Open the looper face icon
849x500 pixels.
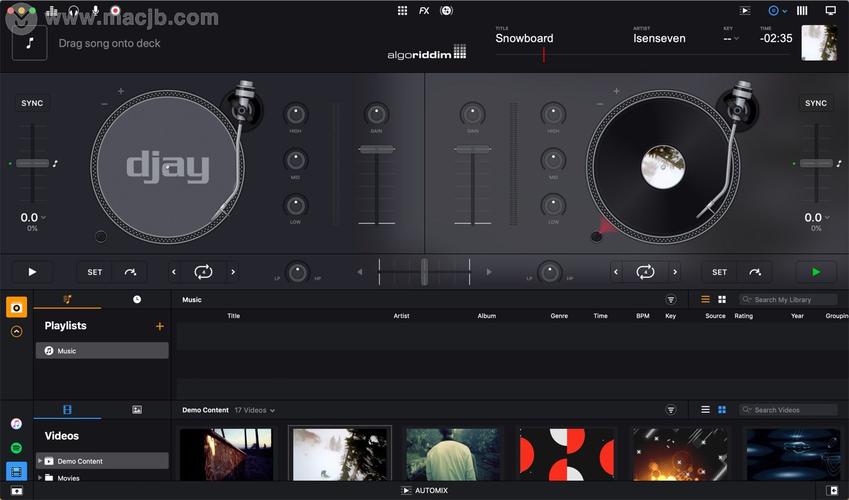(446, 10)
